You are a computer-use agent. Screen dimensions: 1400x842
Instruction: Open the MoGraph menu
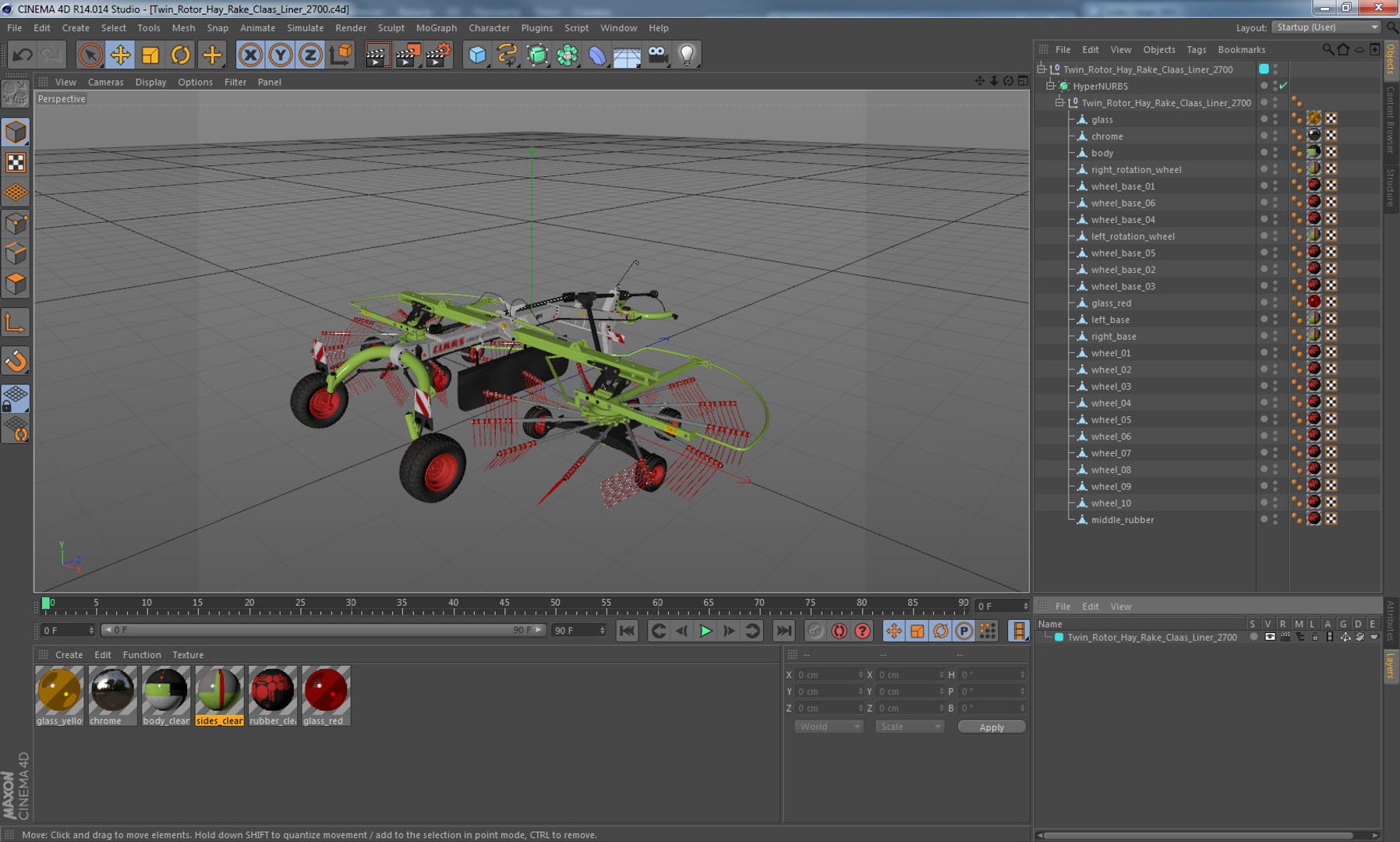pyautogui.click(x=436, y=28)
